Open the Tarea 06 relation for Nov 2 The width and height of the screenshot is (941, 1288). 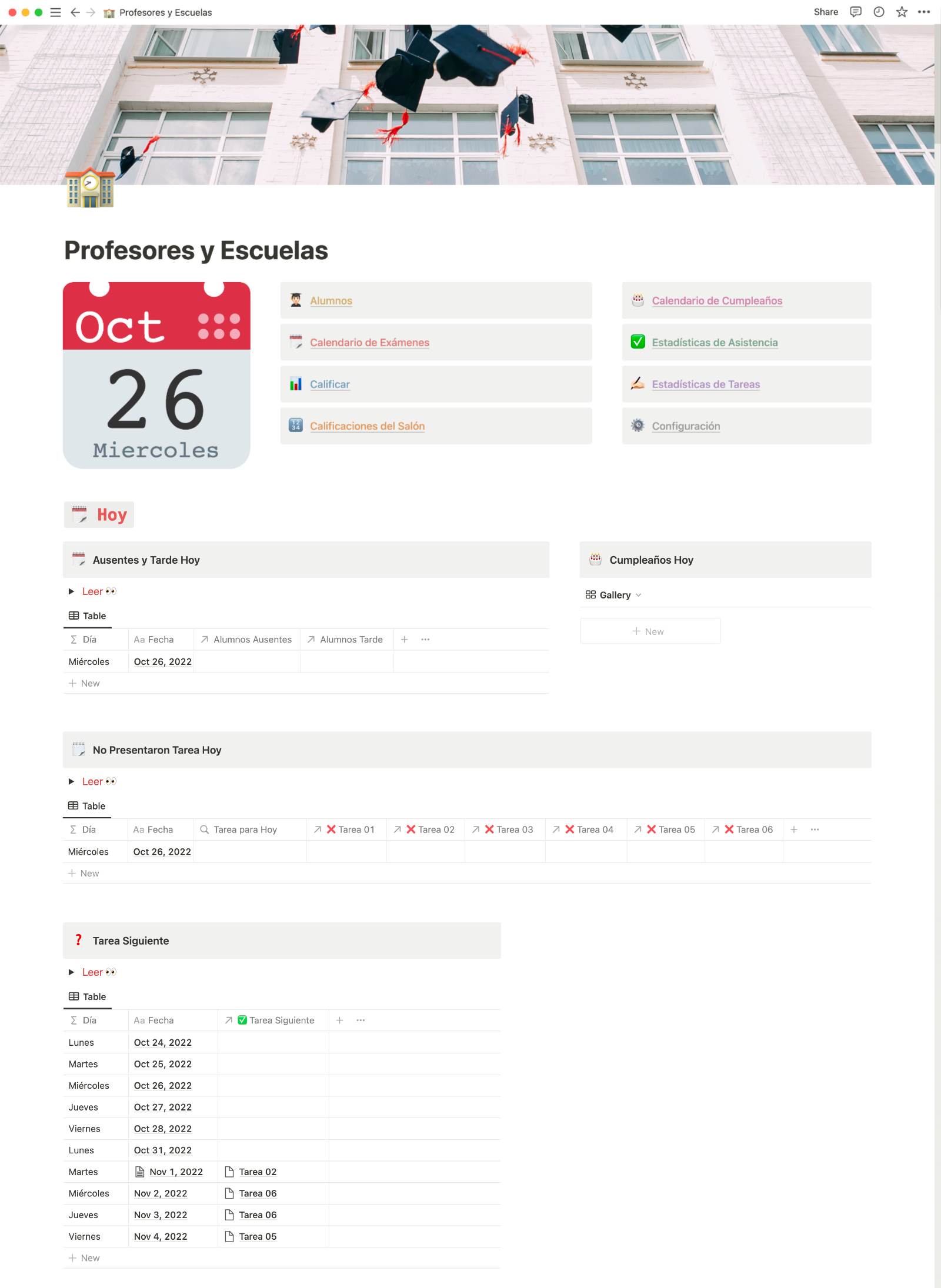tap(258, 1193)
